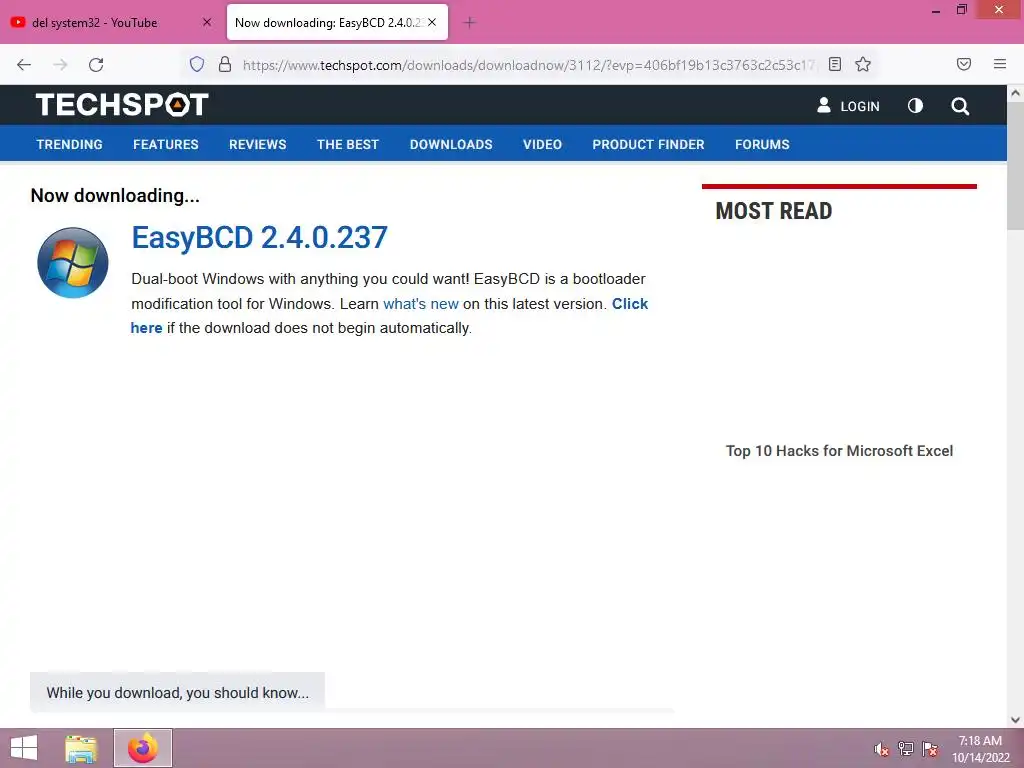Click the EasyBCD Windows orb icon
The image size is (1024, 768).
(72, 263)
